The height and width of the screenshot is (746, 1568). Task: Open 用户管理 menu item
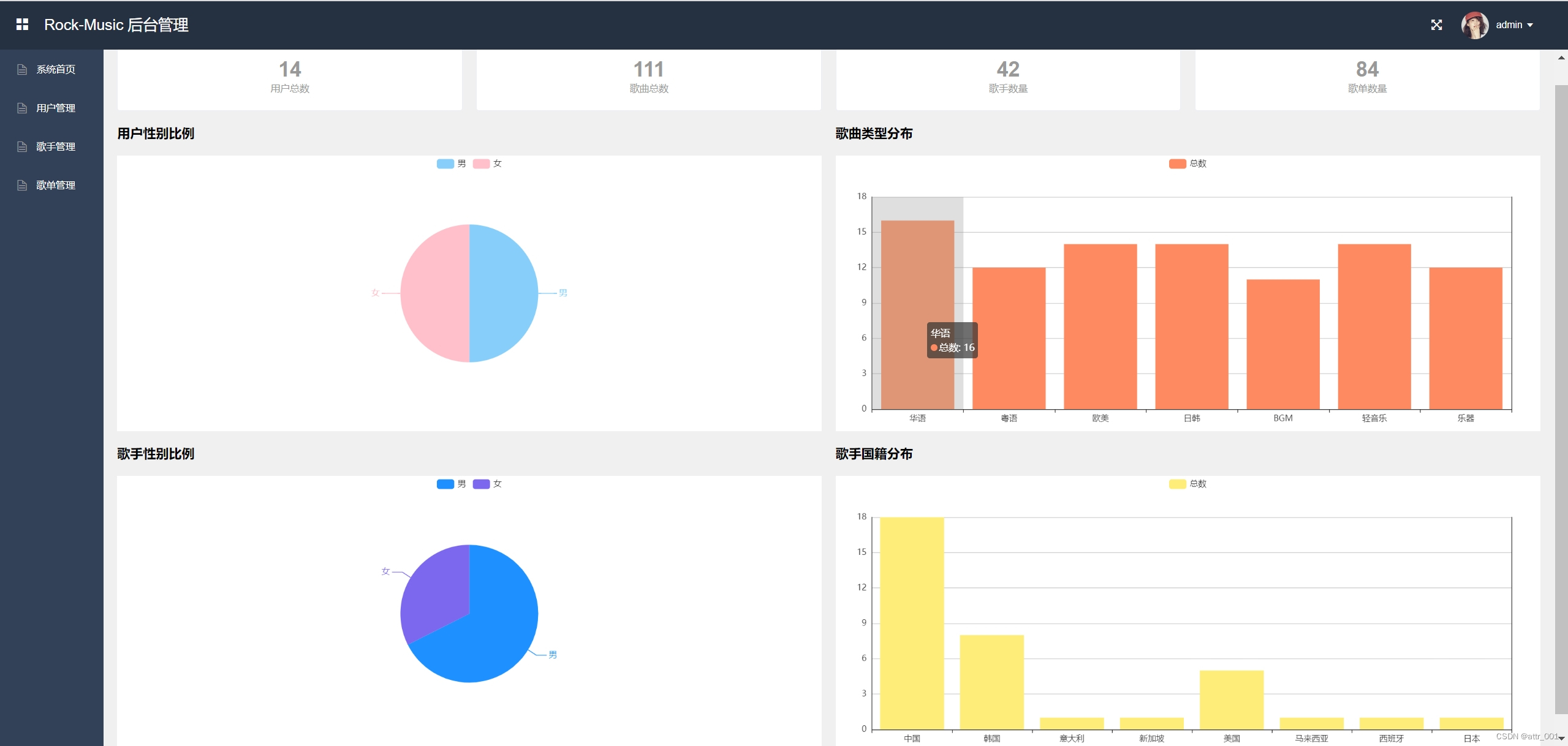56,108
